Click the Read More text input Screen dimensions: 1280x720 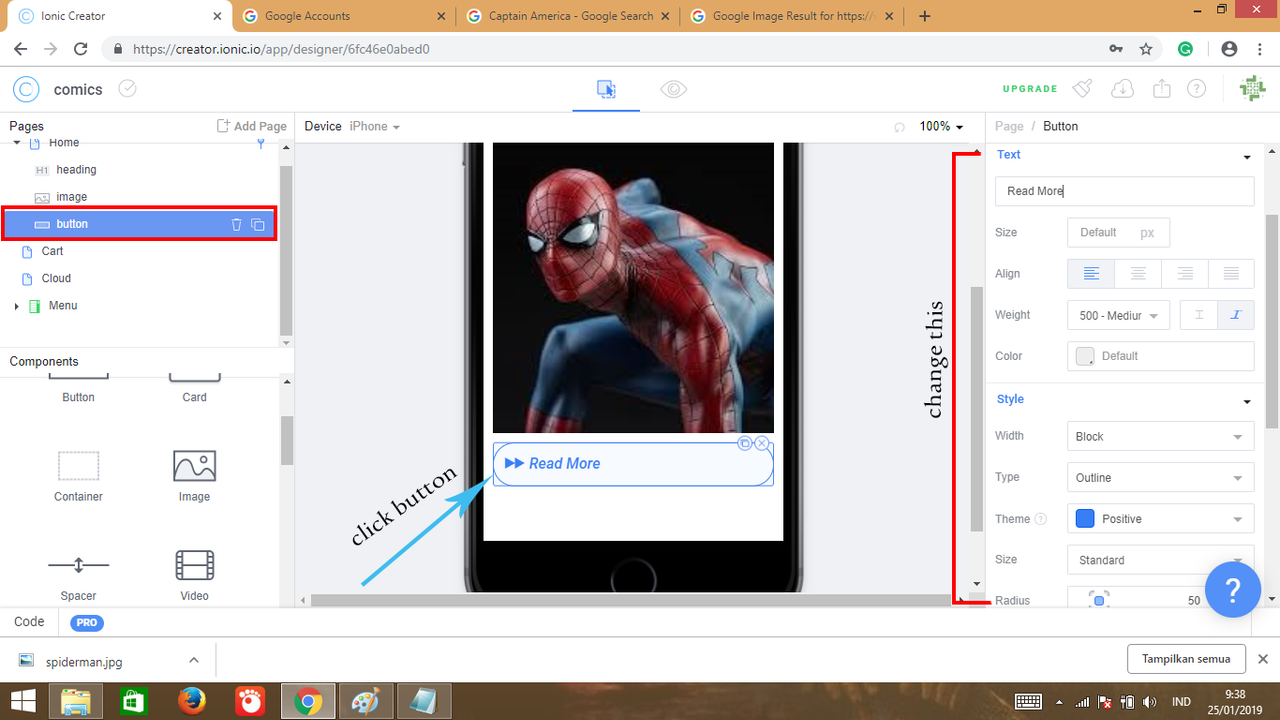click(1124, 191)
